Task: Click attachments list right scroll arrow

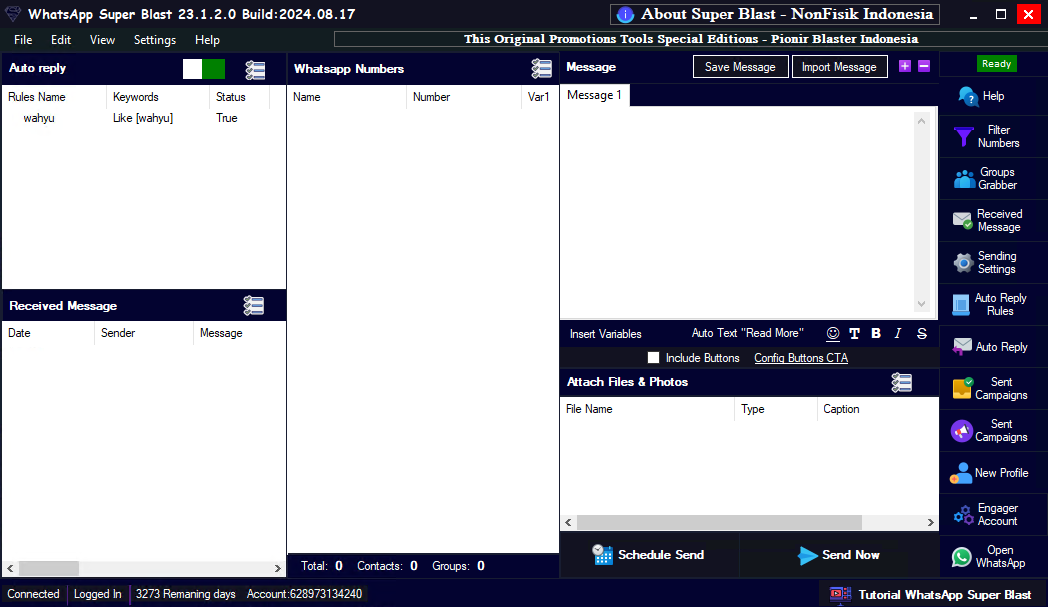Action: 930,522
